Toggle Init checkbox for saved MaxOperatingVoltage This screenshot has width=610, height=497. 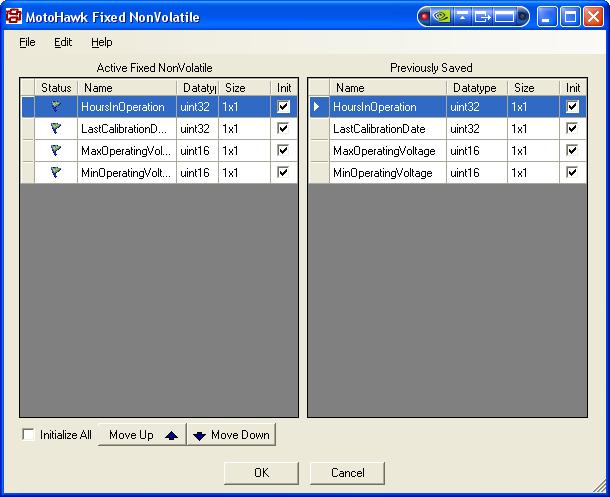pyautogui.click(x=573, y=150)
